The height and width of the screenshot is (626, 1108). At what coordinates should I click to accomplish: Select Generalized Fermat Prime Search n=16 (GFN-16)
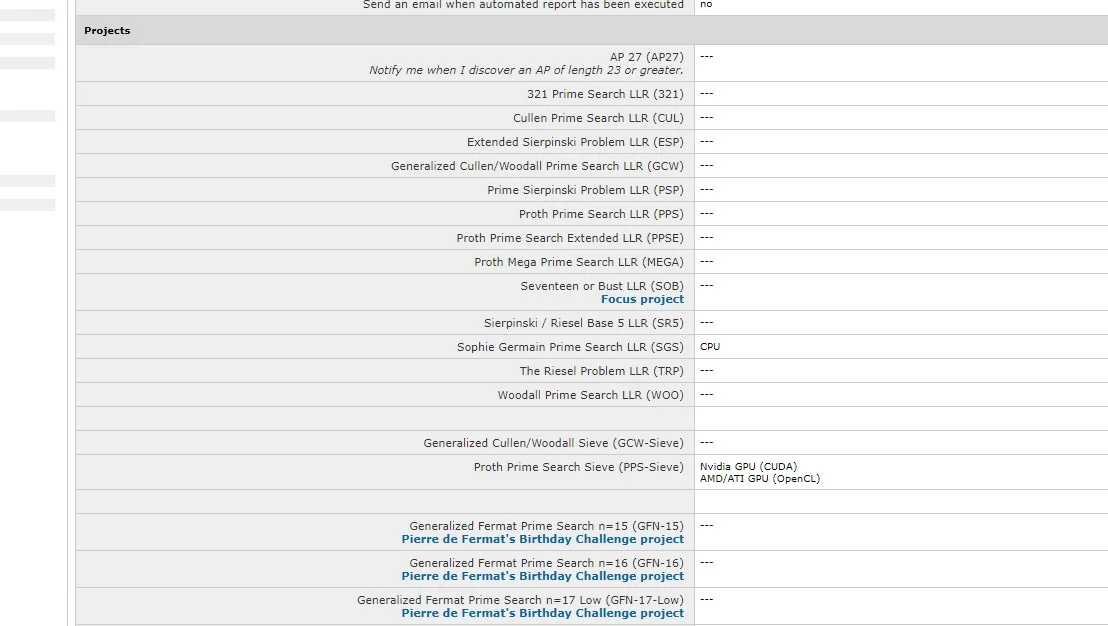point(546,563)
